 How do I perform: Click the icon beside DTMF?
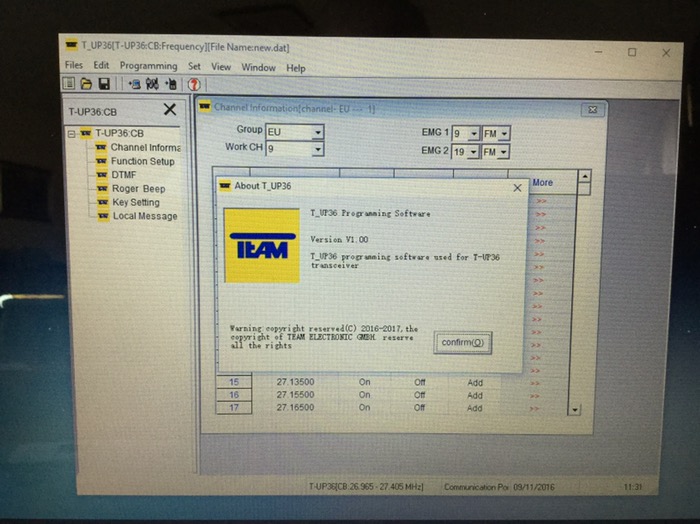click(x=102, y=175)
